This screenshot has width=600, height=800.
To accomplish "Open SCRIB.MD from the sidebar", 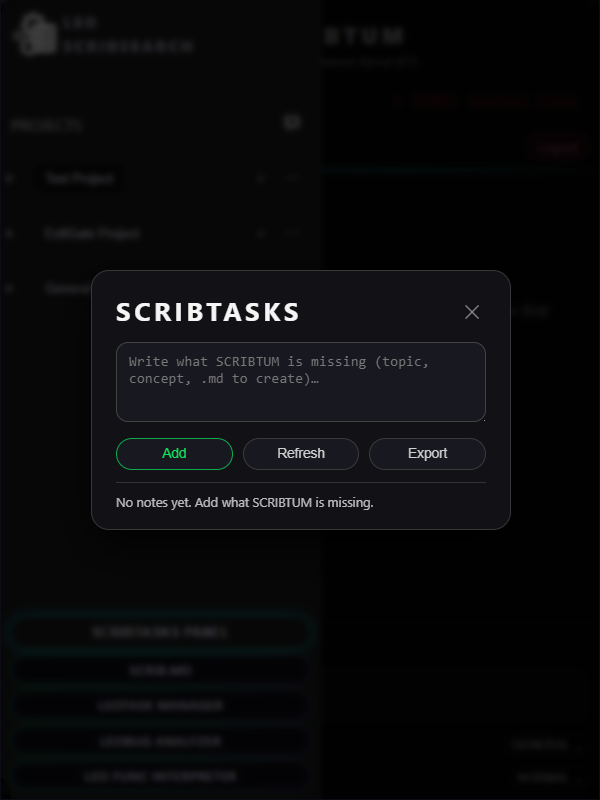I will pyautogui.click(x=160, y=669).
